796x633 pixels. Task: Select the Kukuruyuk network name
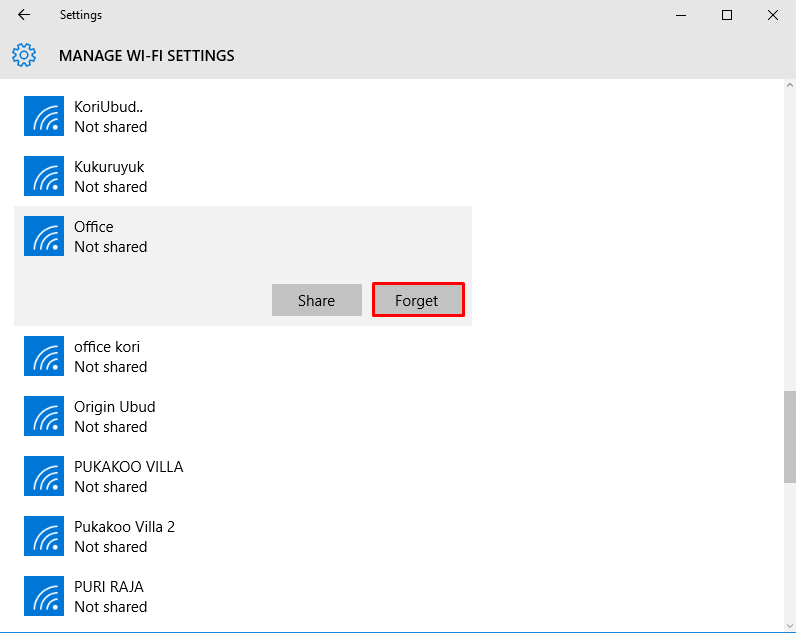(x=109, y=167)
